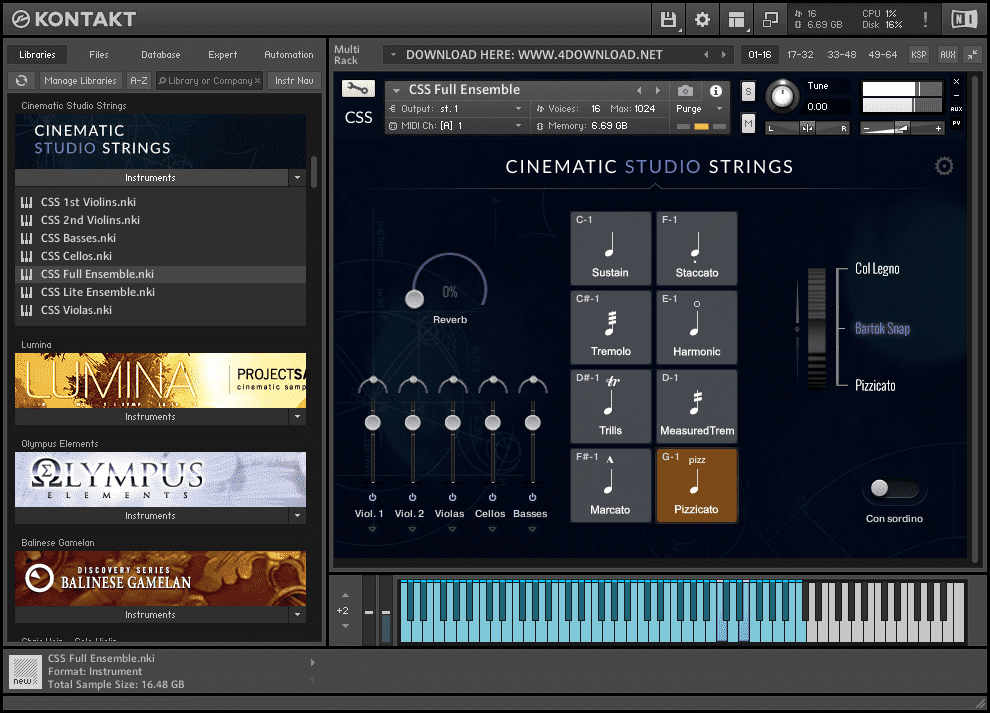Toggle Viol. 1 power button

click(373, 497)
